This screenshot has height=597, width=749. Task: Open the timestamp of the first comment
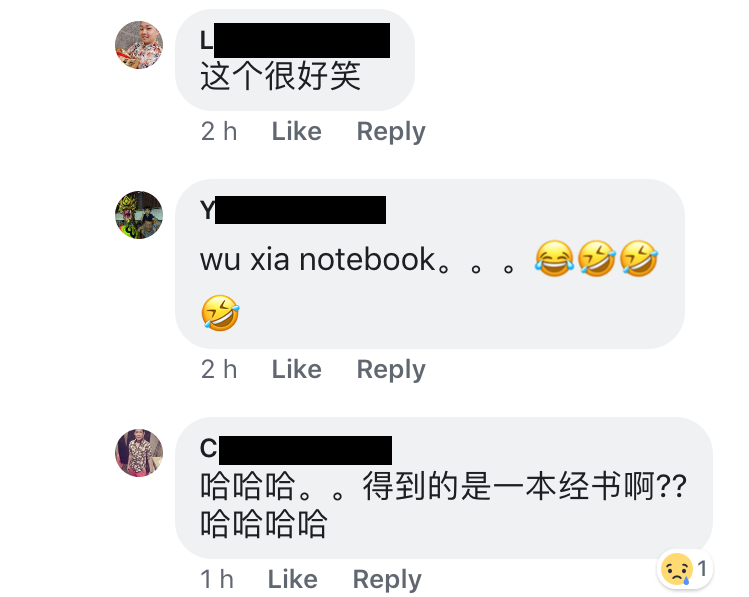pos(219,131)
